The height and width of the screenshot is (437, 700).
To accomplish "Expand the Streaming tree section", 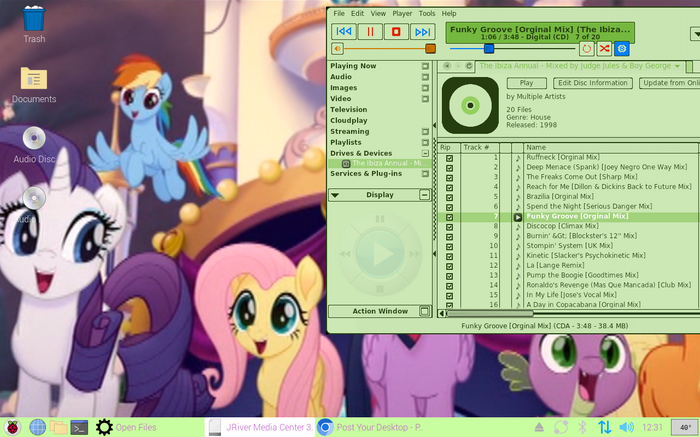I will (425, 132).
